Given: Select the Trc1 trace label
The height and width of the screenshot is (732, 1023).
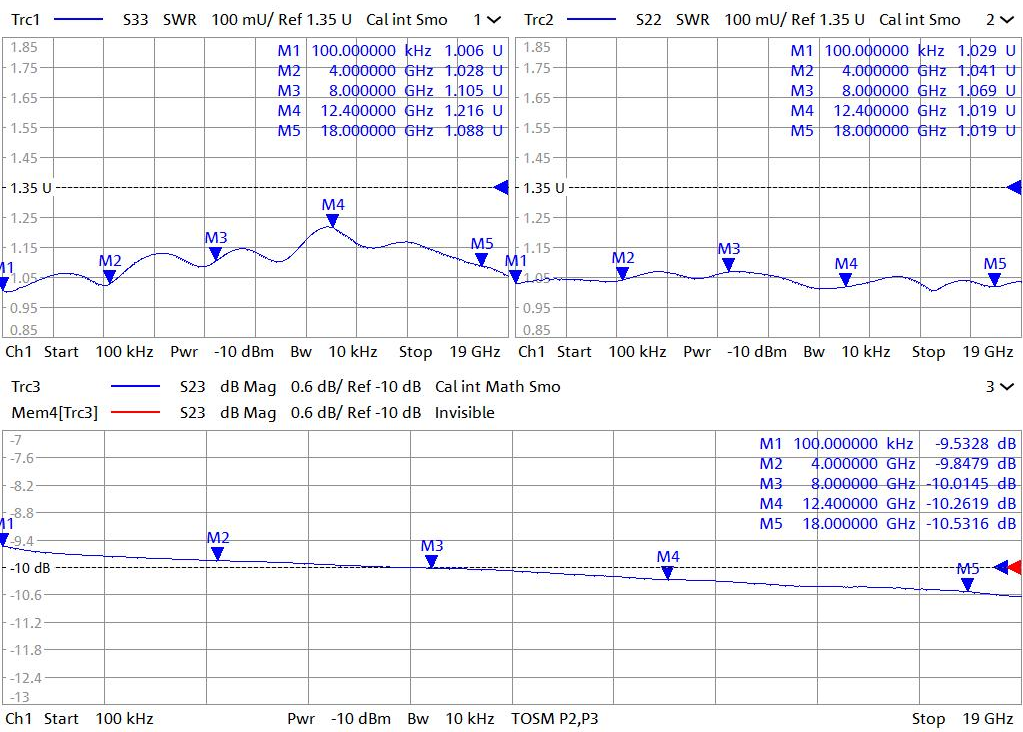Looking at the screenshot, I should click(26, 20).
